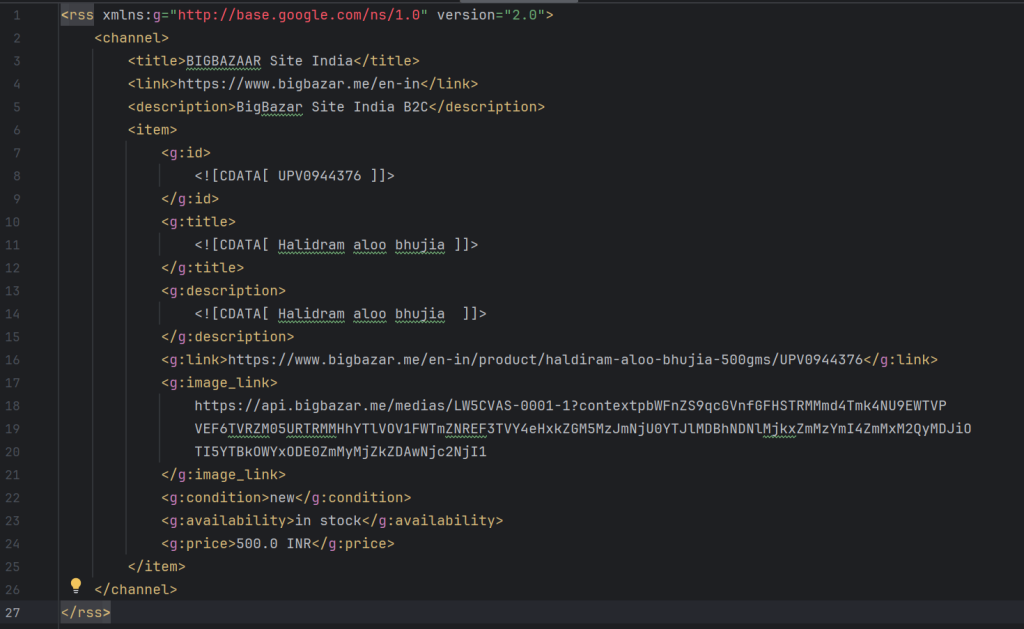
Task: Click the opening <g:image_link> tag
Action: pos(219,383)
